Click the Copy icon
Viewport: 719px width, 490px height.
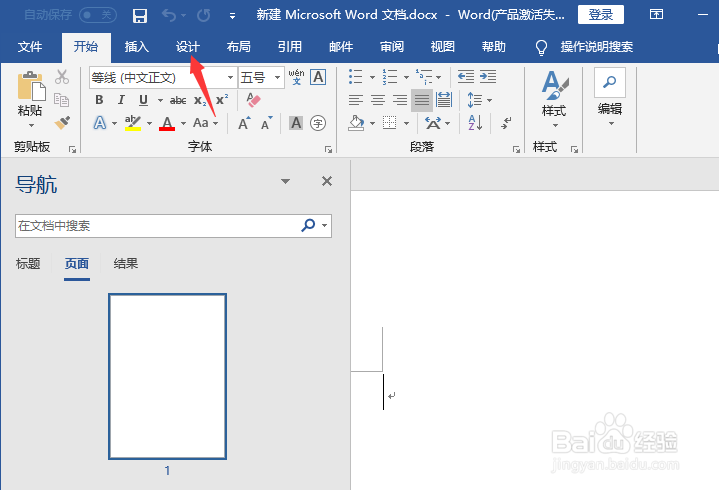[x=61, y=99]
